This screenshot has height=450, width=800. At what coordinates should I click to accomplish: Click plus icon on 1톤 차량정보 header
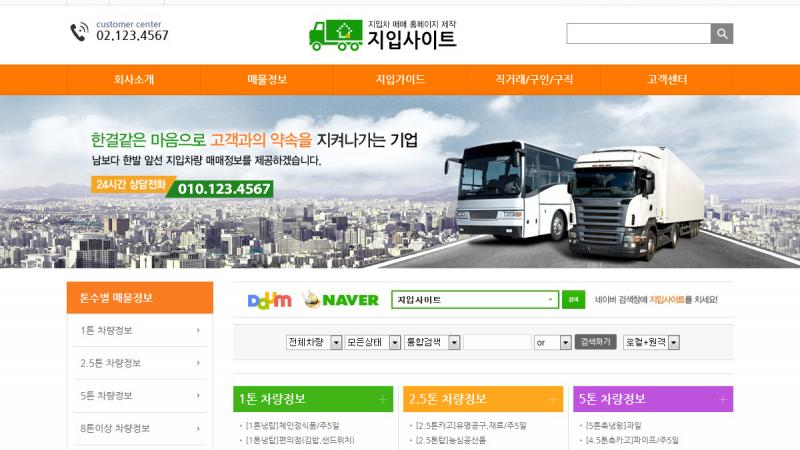pos(383,399)
